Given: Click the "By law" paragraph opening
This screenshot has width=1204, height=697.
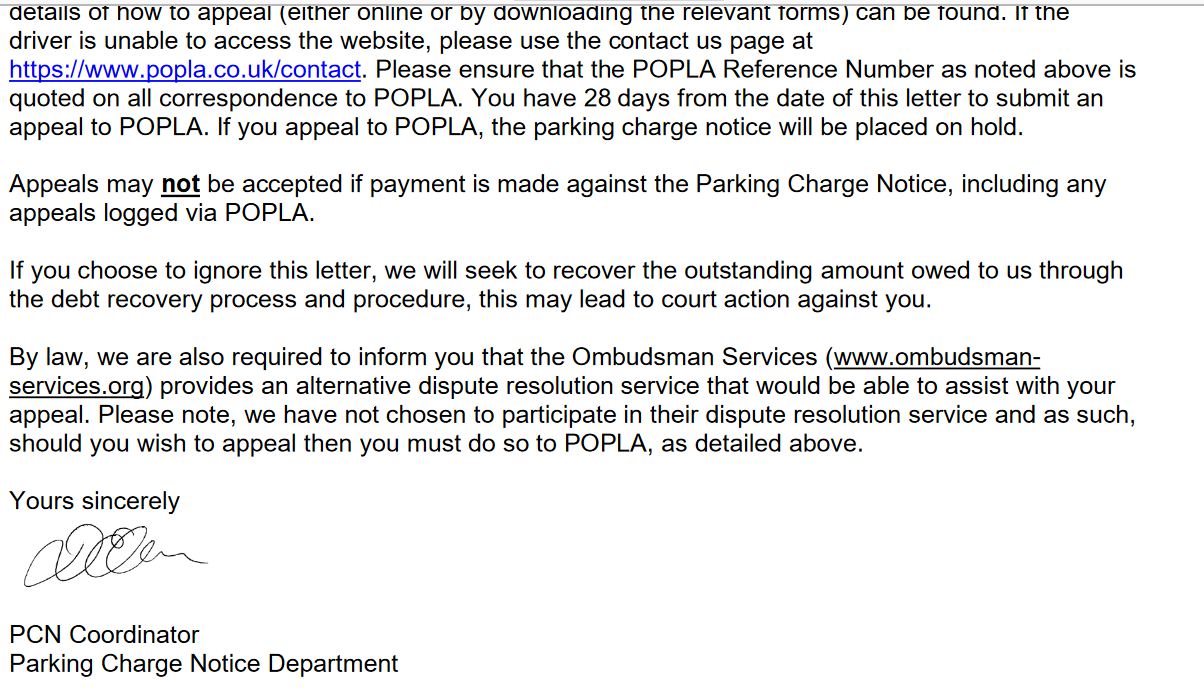Looking at the screenshot, I should click(x=42, y=357).
